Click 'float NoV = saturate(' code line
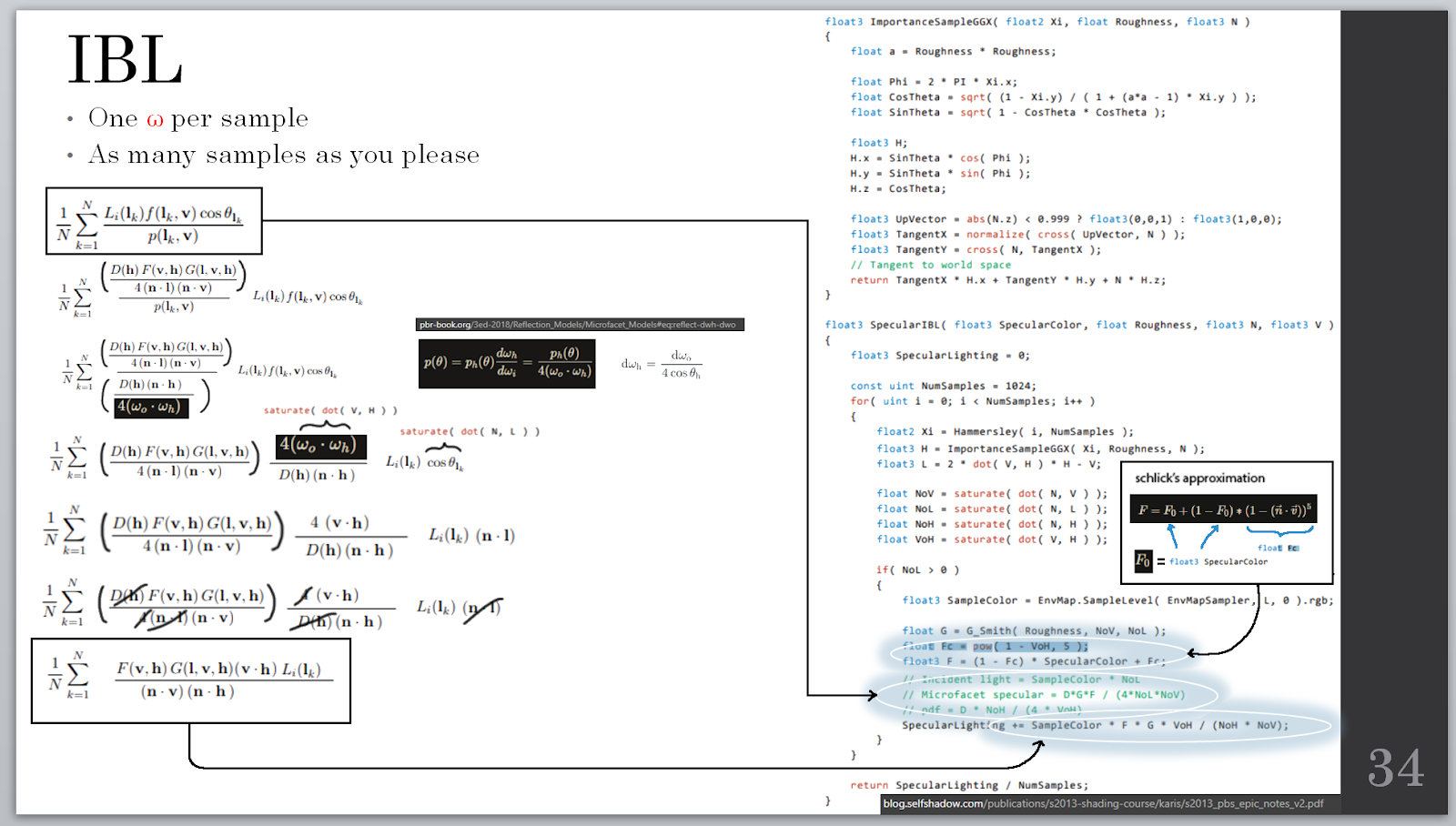Image resolution: width=1456 pixels, height=826 pixels. click(992, 494)
